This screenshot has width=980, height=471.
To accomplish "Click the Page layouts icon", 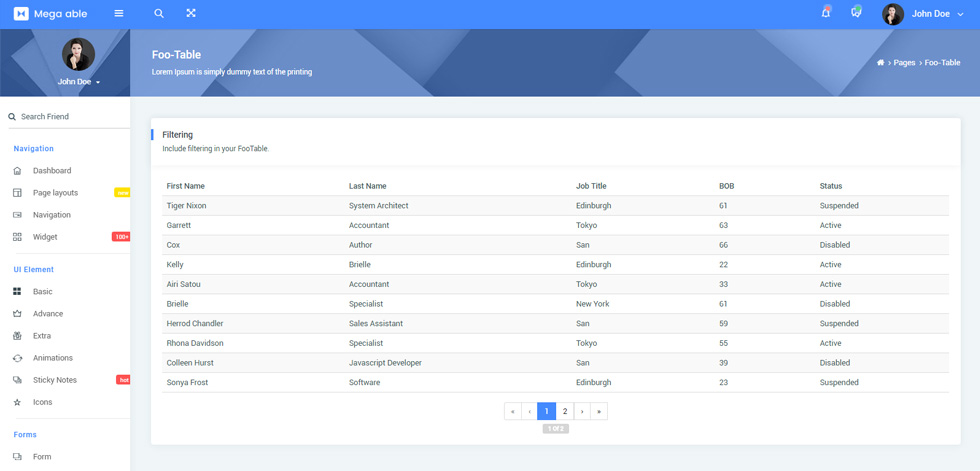I will point(18,193).
